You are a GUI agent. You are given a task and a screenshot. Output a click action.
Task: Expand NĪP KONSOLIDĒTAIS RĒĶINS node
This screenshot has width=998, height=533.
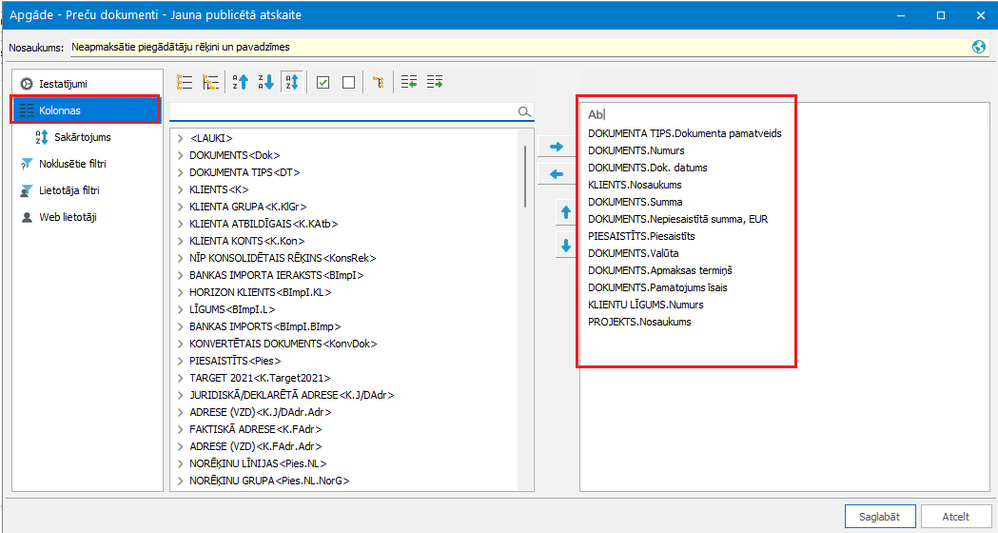(181, 258)
